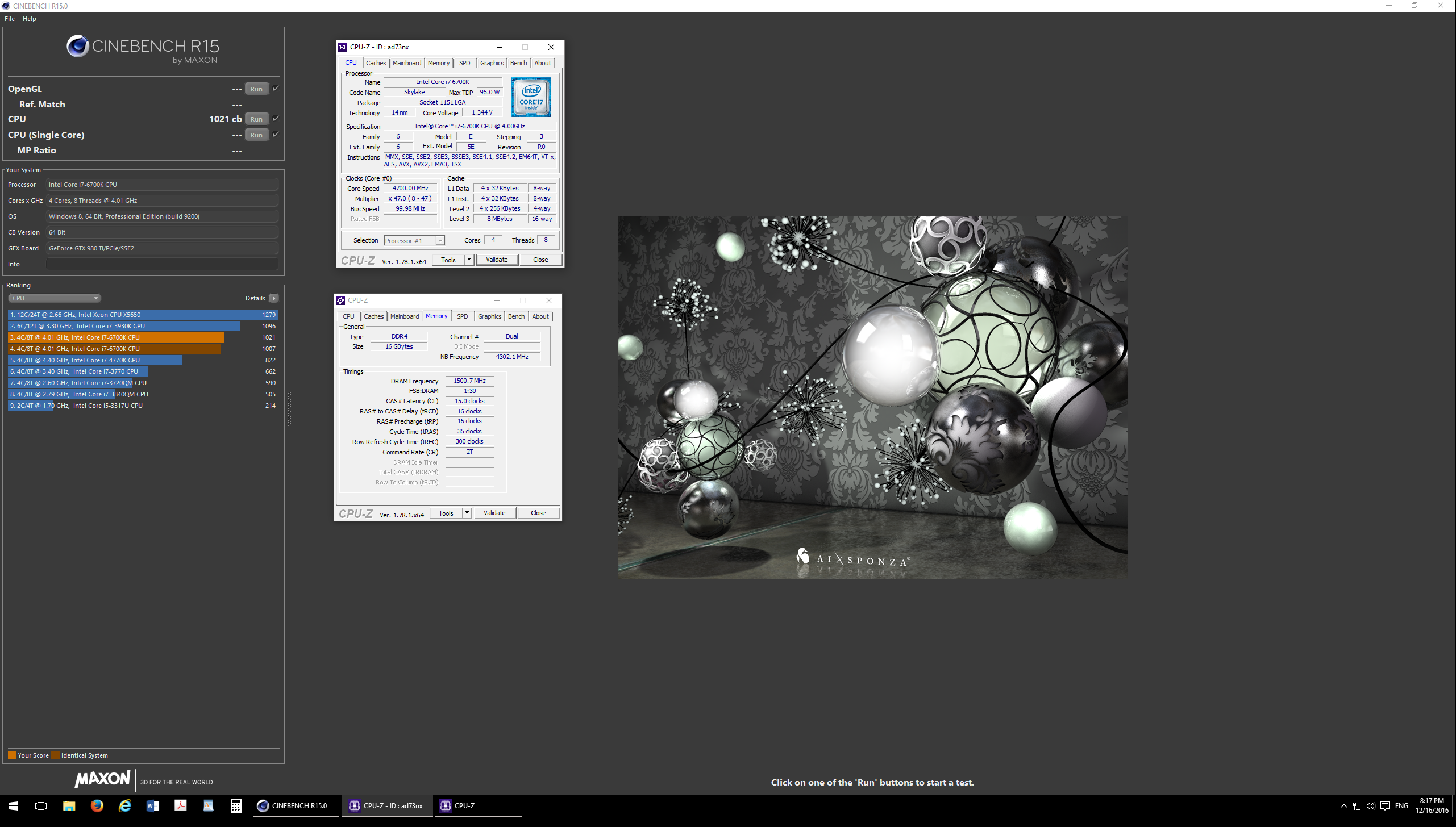Open Bench tab in CPU-Z ad73nx window
The image size is (1456, 827).
click(518, 63)
